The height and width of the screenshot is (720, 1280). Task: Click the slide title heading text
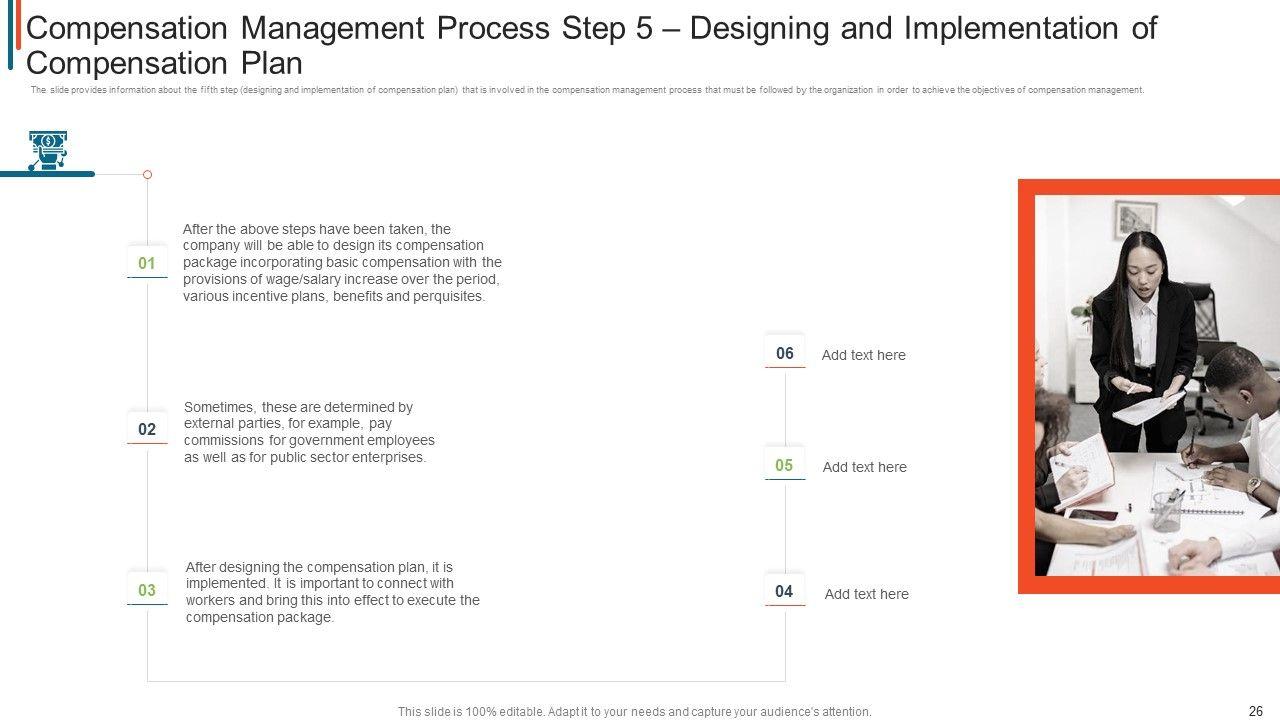coord(590,45)
